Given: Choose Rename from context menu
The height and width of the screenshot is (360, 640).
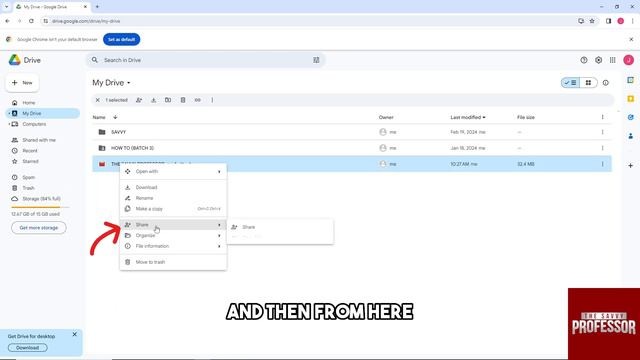Looking at the screenshot, I should (173, 198).
